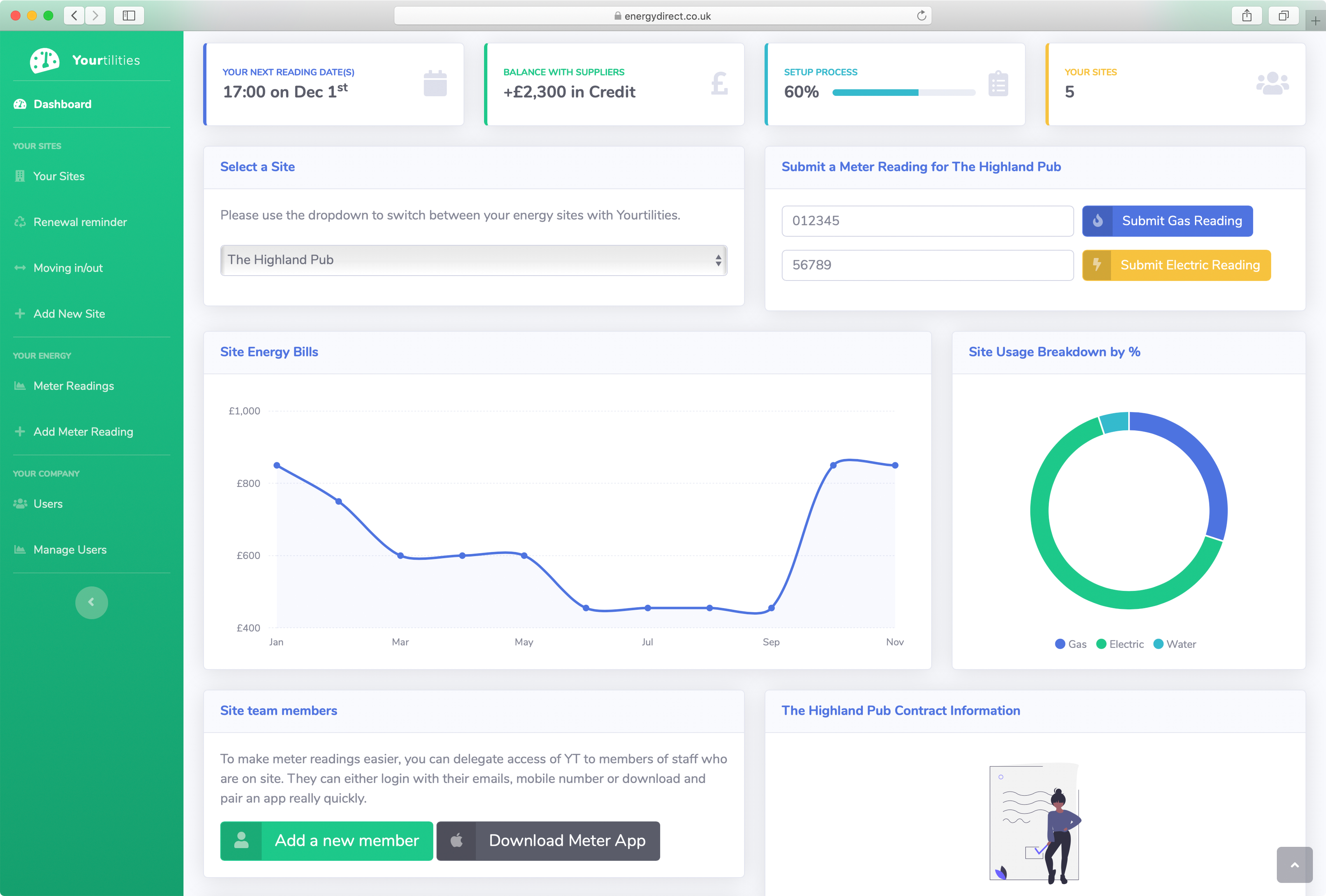Image resolution: width=1326 pixels, height=896 pixels.
Task: Open Manage Users menu item
Action: (70, 550)
